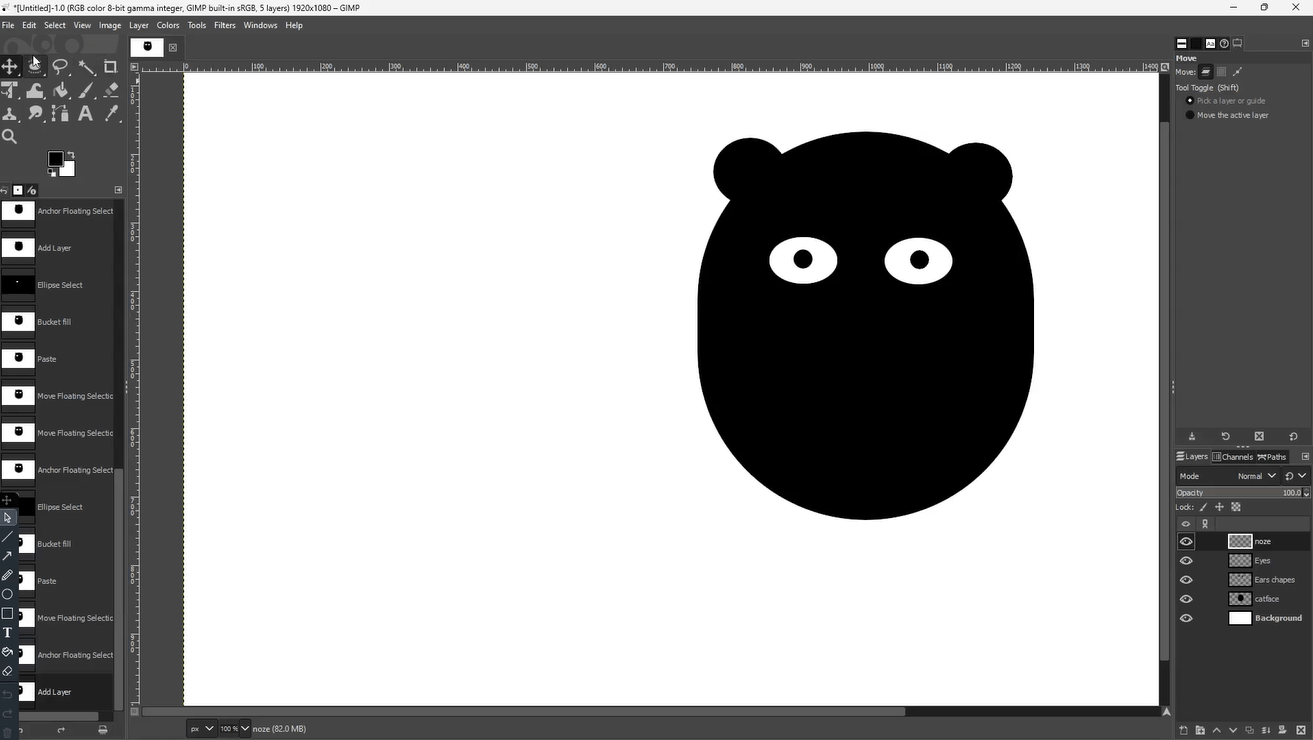Image resolution: width=1313 pixels, height=740 pixels.
Task: Save tool preset icon in Tool Options
Action: 1192,436
